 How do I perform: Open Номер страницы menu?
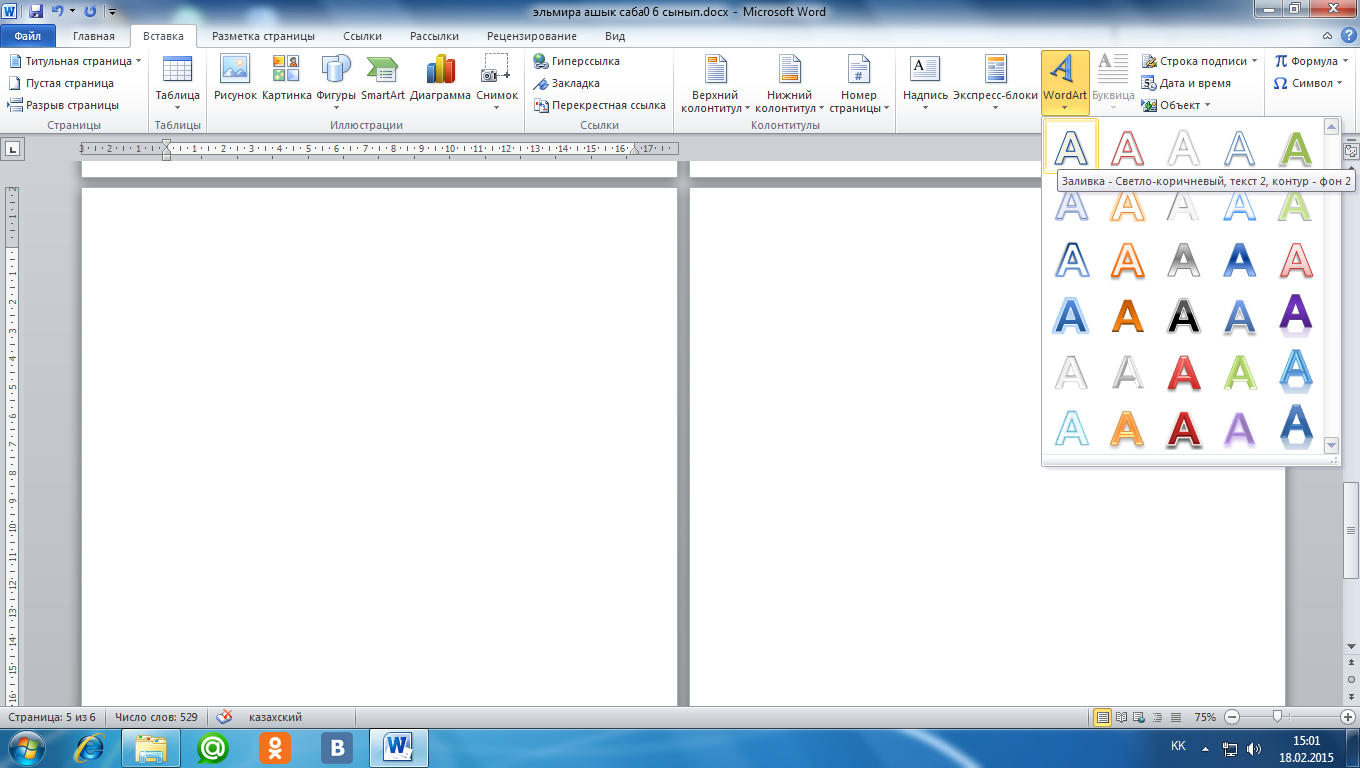click(x=859, y=84)
